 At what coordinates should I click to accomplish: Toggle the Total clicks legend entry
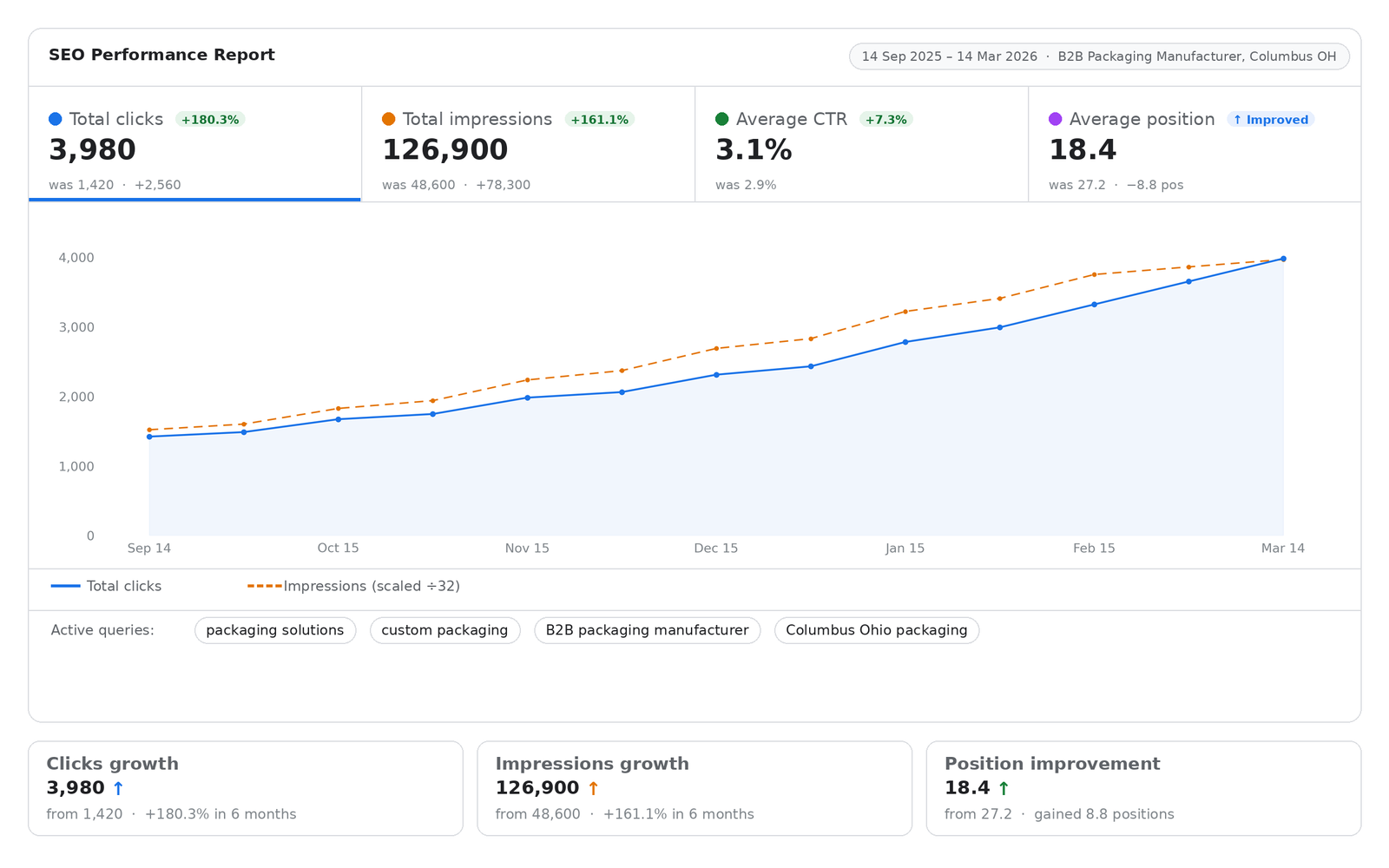coord(107,586)
